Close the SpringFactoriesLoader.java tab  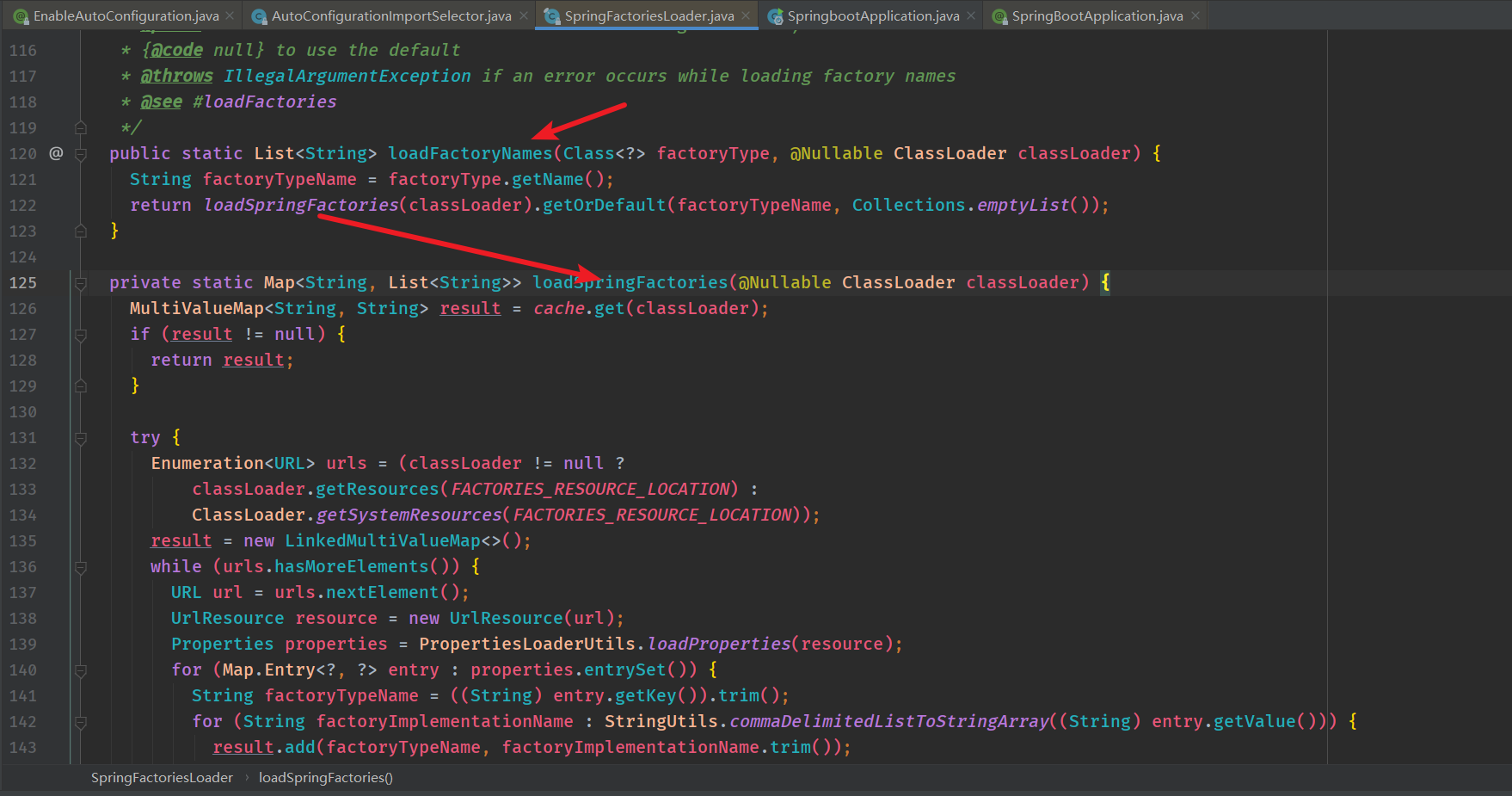[x=746, y=15]
